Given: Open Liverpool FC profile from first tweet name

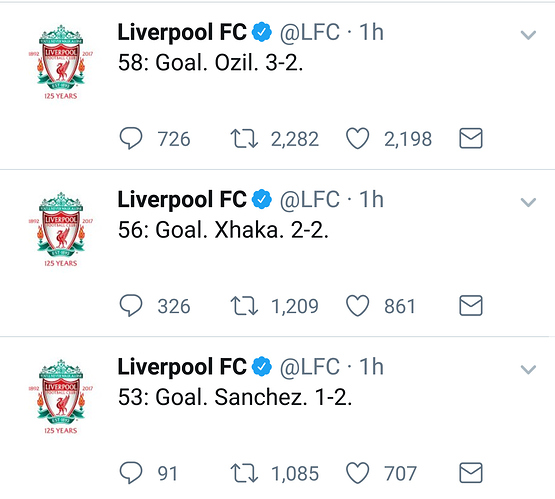Looking at the screenshot, I should pyautogui.click(x=182, y=32).
